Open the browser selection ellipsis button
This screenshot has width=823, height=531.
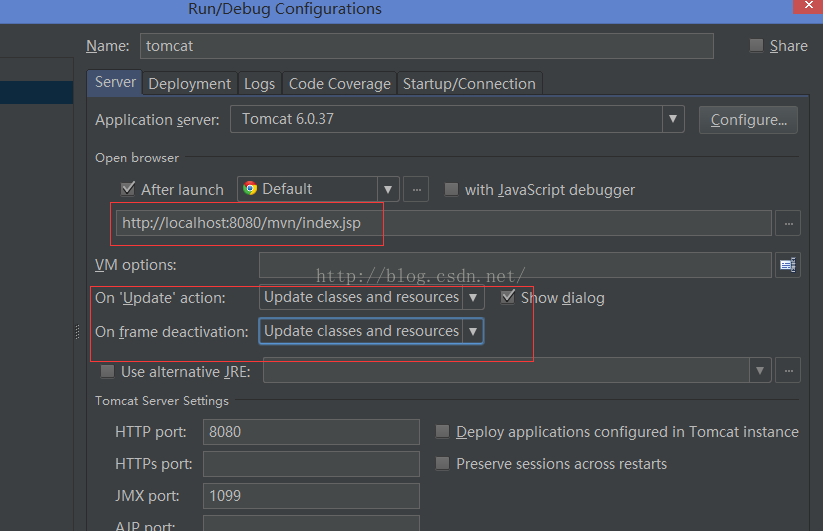pos(416,189)
